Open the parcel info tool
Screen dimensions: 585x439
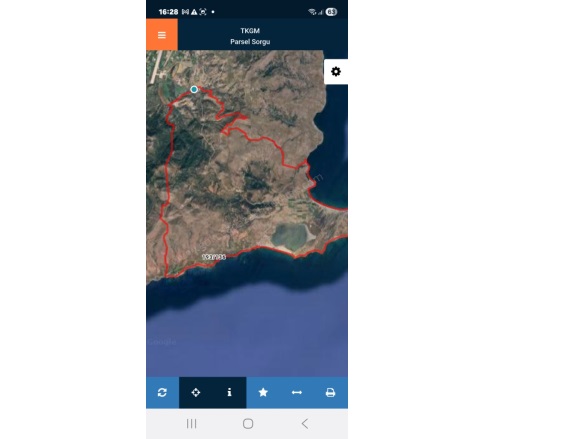point(229,392)
